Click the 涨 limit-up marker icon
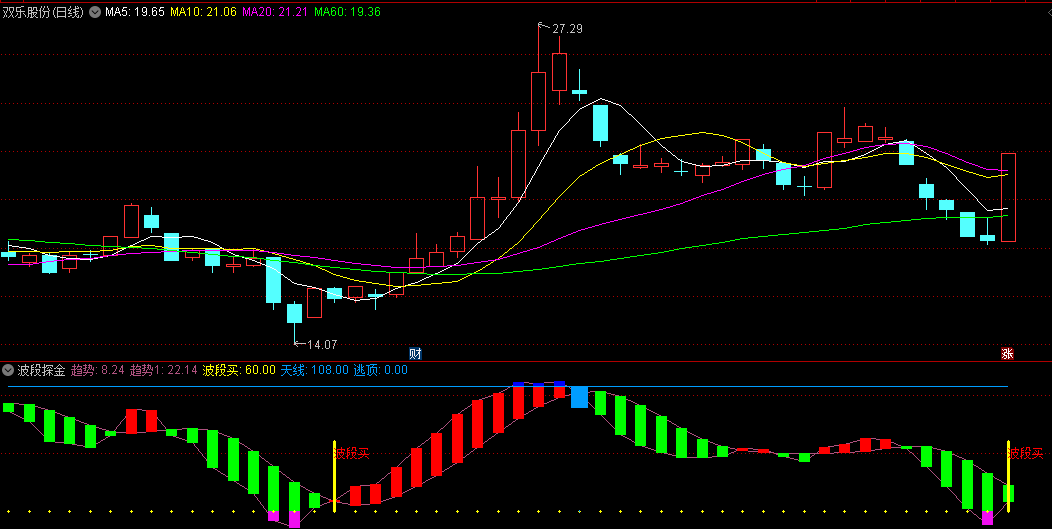 click(x=1007, y=354)
